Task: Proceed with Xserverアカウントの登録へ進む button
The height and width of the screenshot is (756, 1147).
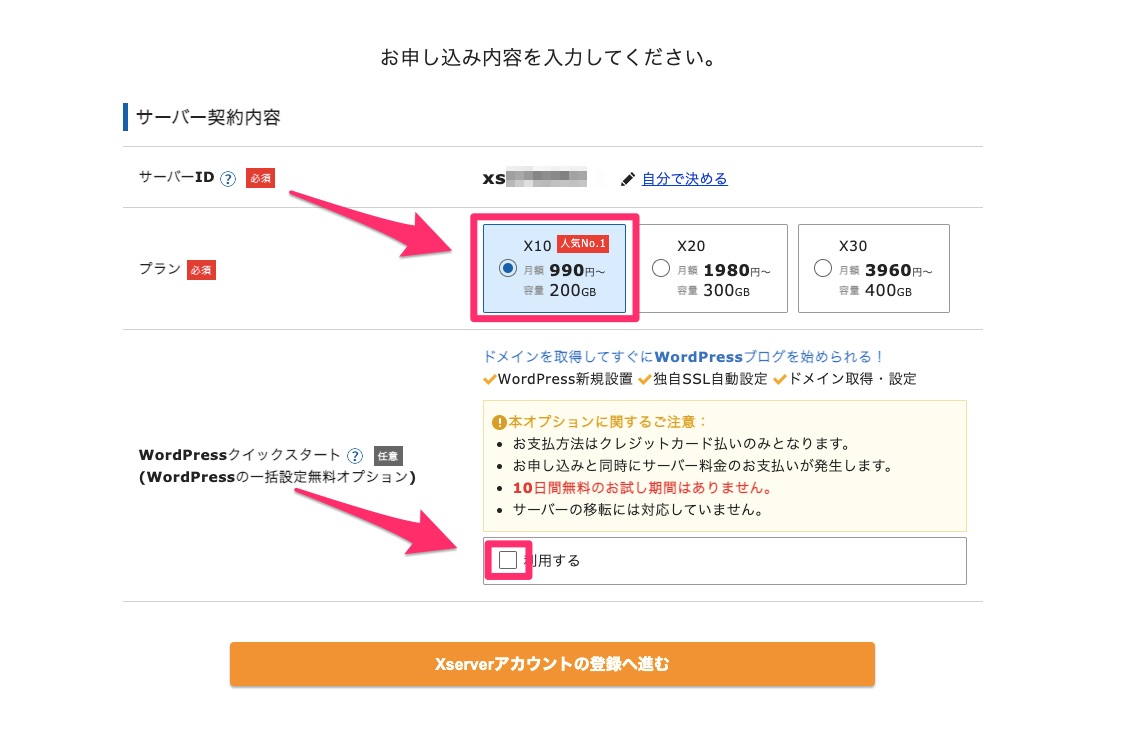Action: (x=552, y=665)
